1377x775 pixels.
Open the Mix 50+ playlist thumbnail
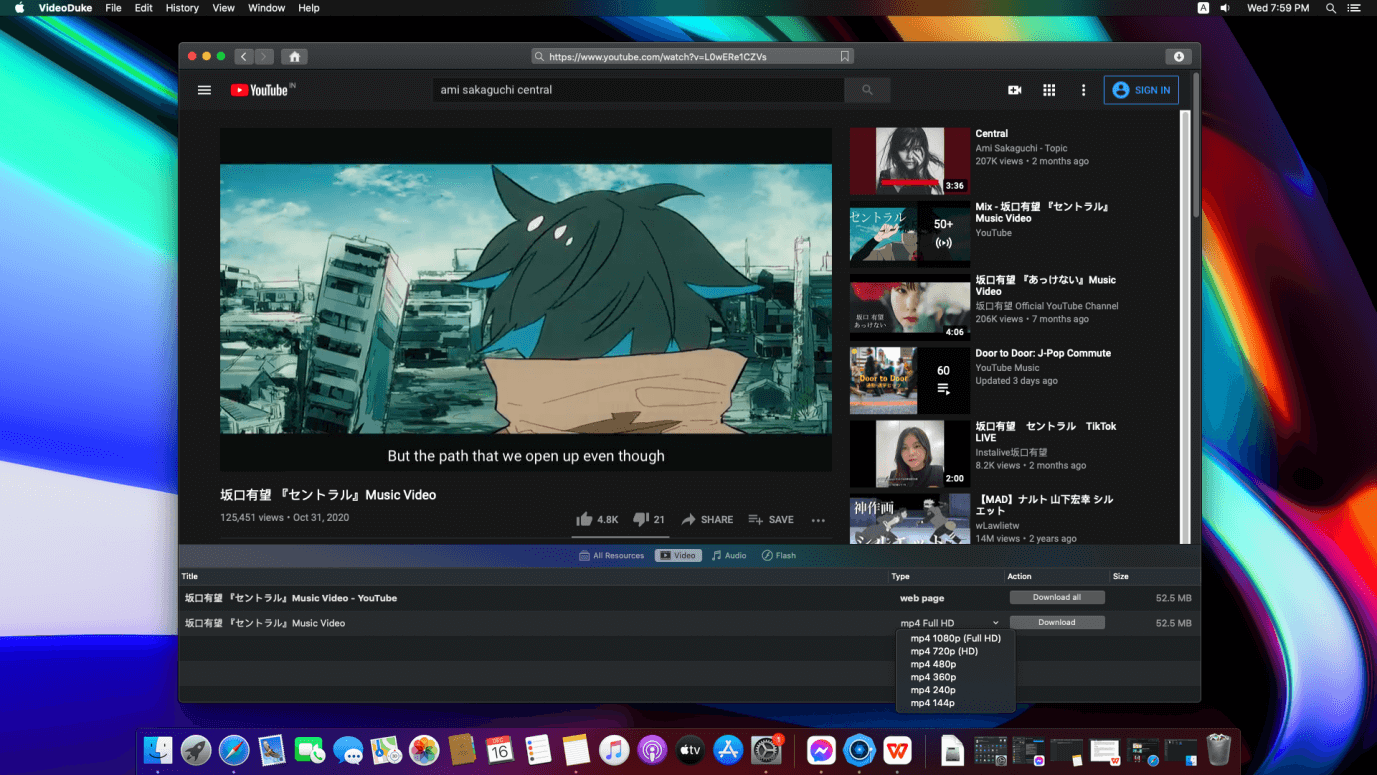(910, 234)
